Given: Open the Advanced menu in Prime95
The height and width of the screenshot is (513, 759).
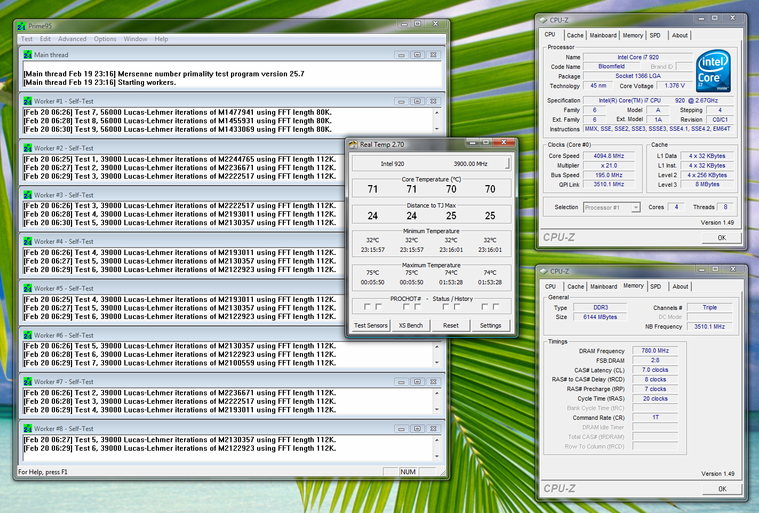Looking at the screenshot, I should tap(72, 39).
